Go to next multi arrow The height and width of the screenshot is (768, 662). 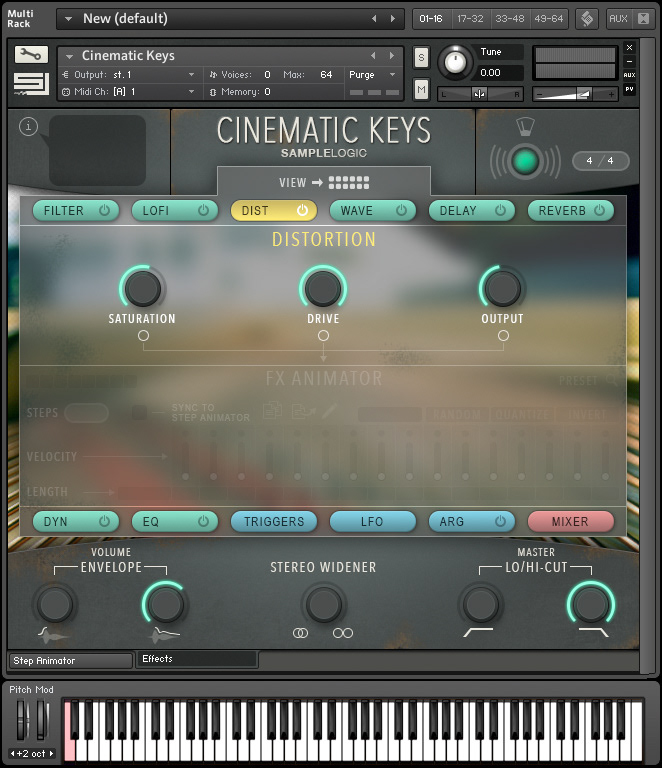pos(393,19)
